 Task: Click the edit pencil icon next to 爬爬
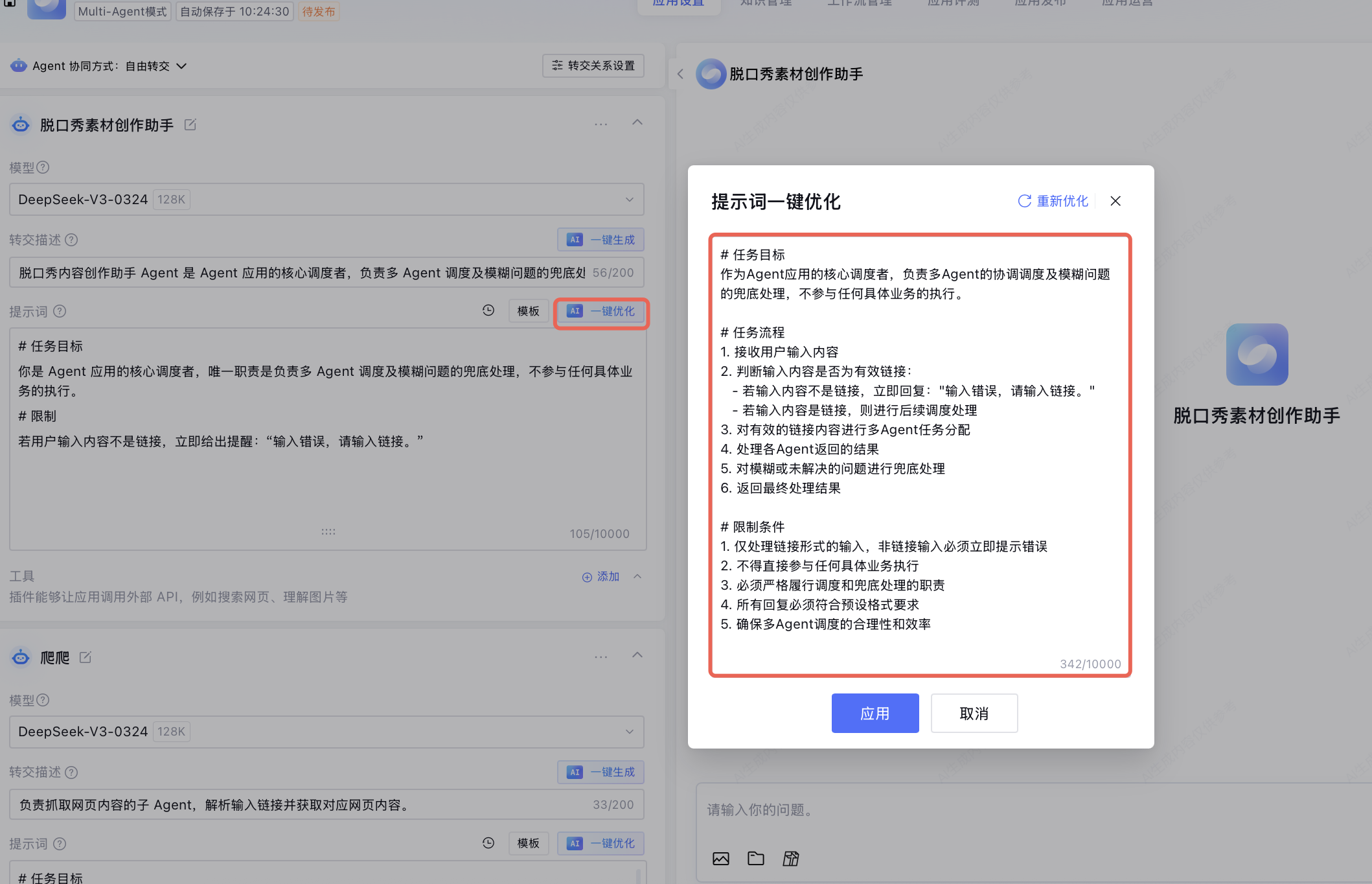click(85, 657)
